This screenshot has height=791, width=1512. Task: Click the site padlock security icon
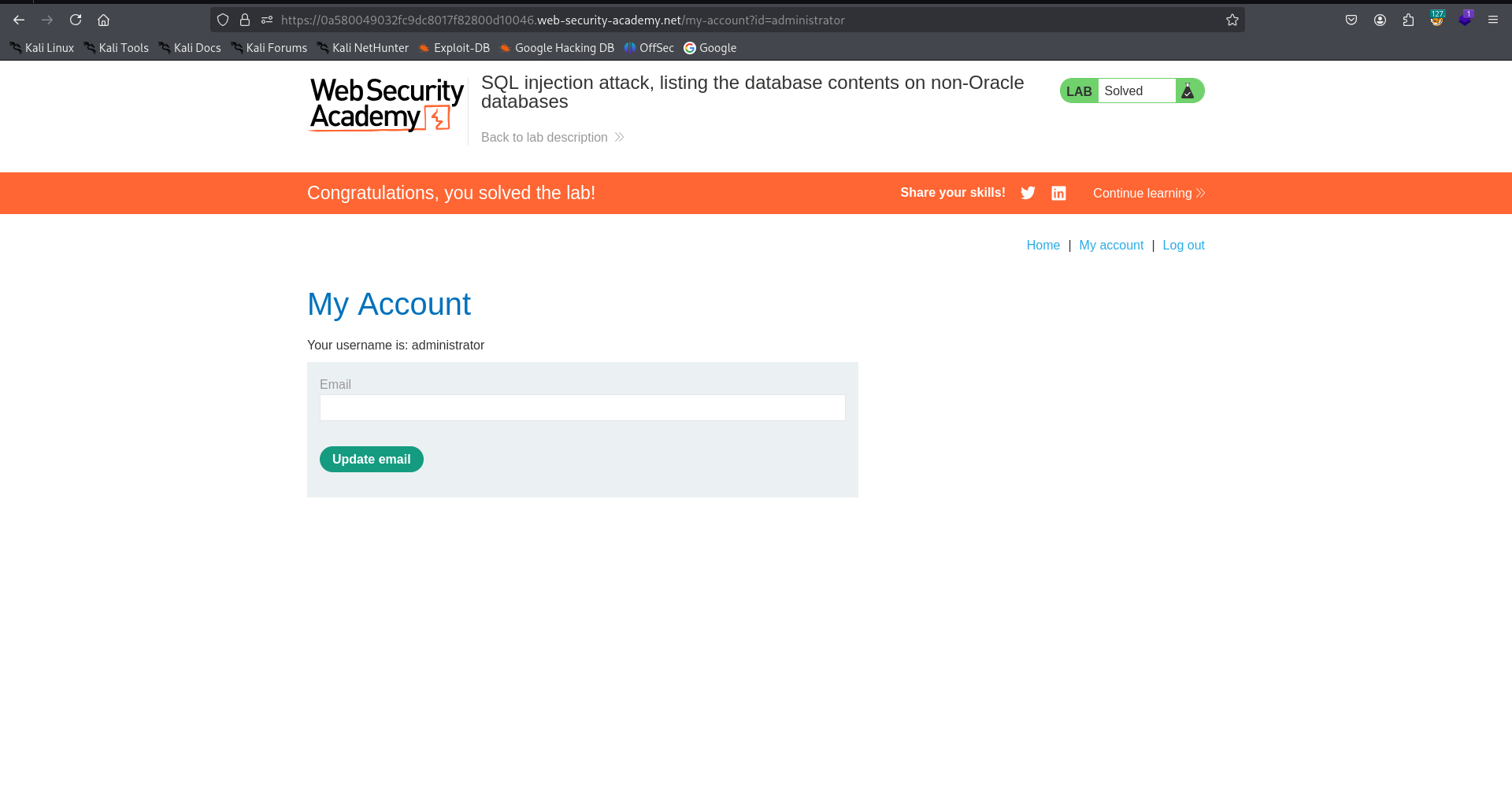pos(245,20)
